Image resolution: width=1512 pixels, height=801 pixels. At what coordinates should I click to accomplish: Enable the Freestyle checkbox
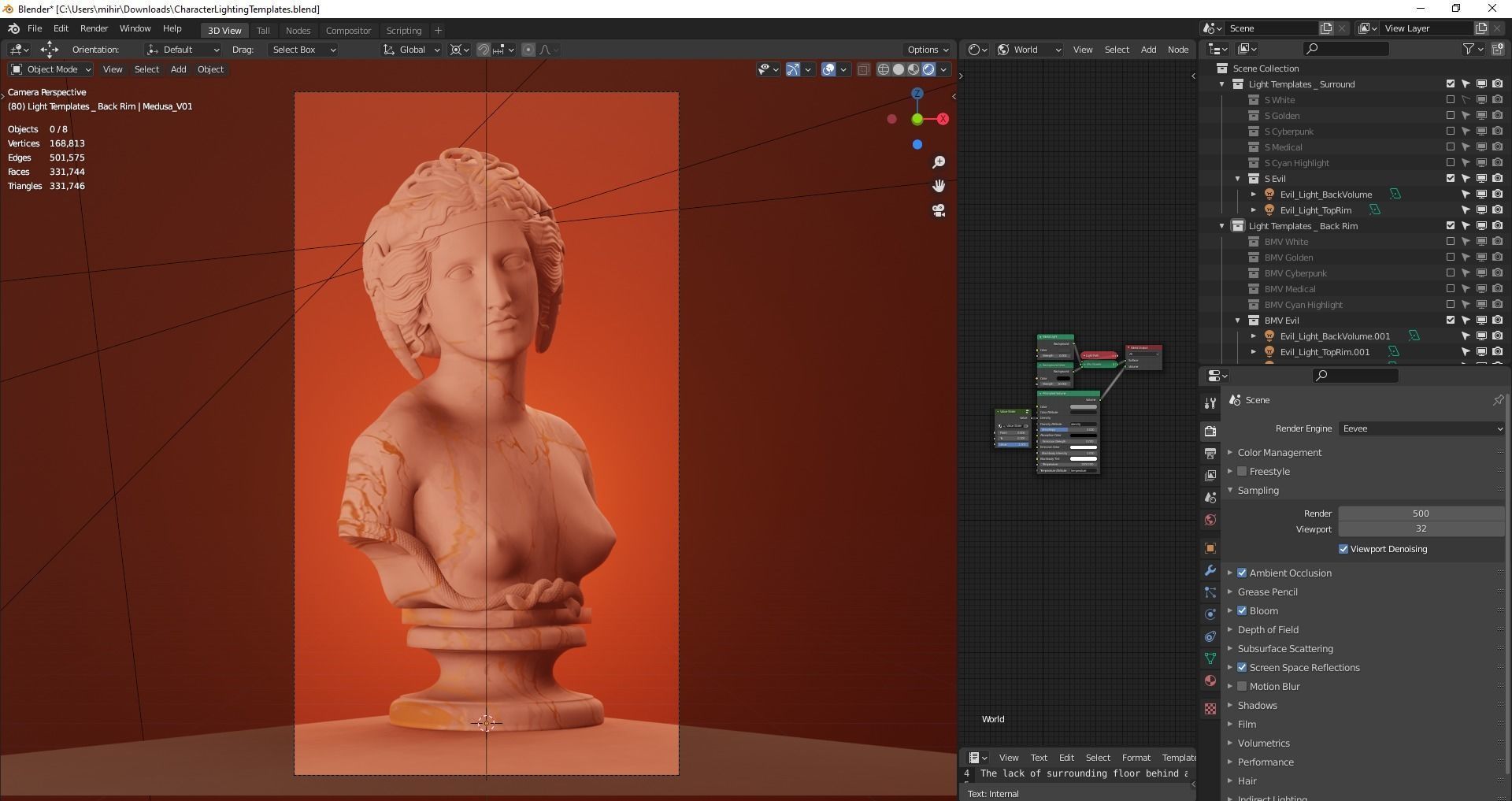click(x=1242, y=471)
